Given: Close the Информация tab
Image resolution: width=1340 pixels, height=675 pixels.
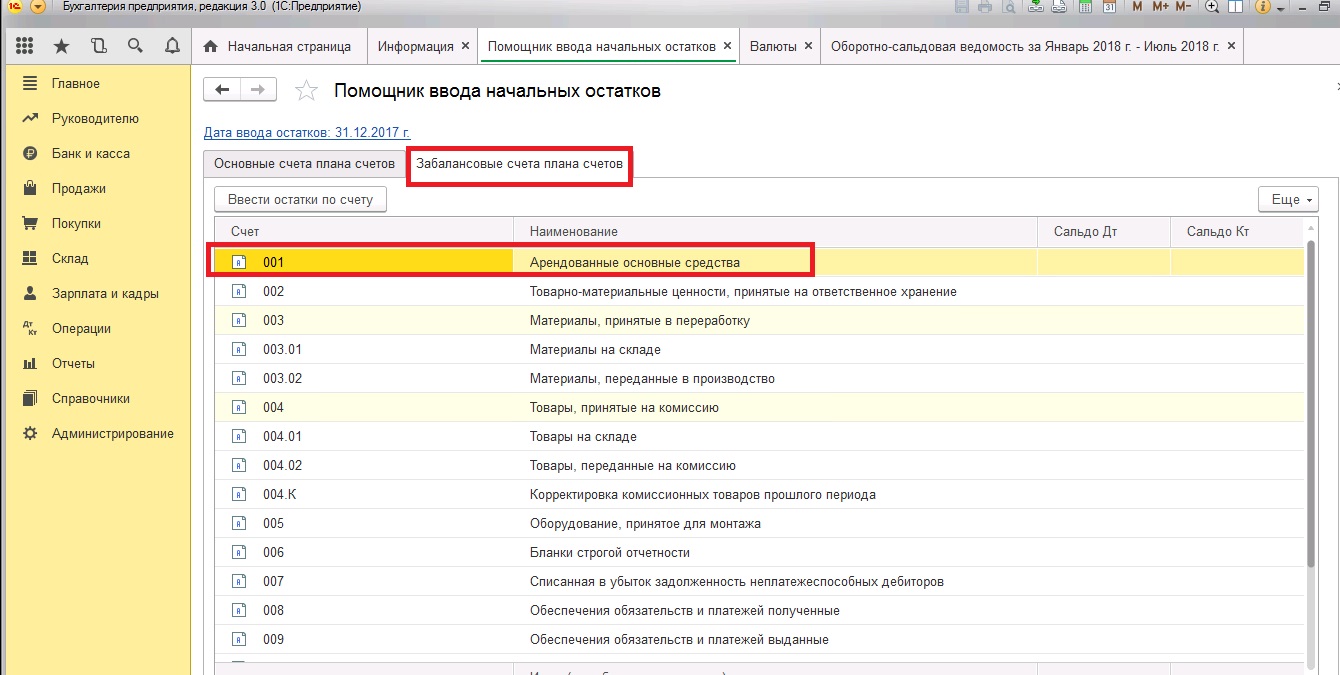Looking at the screenshot, I should [x=465, y=46].
